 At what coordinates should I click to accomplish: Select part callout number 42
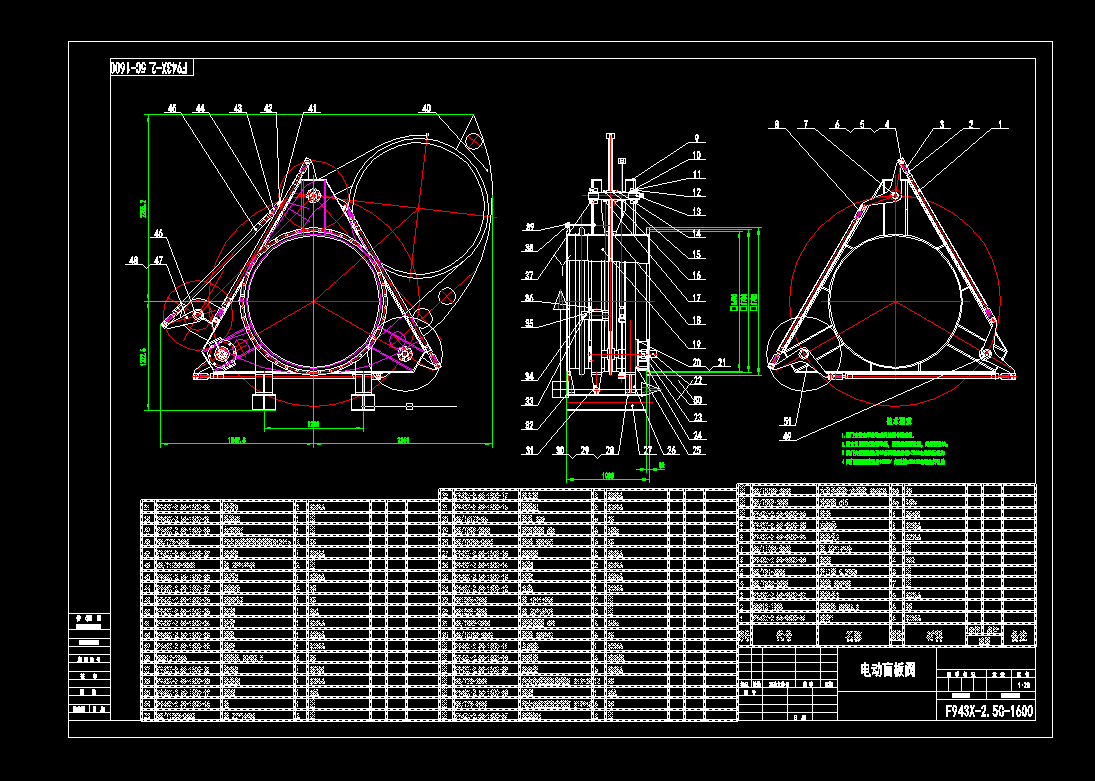pos(268,108)
